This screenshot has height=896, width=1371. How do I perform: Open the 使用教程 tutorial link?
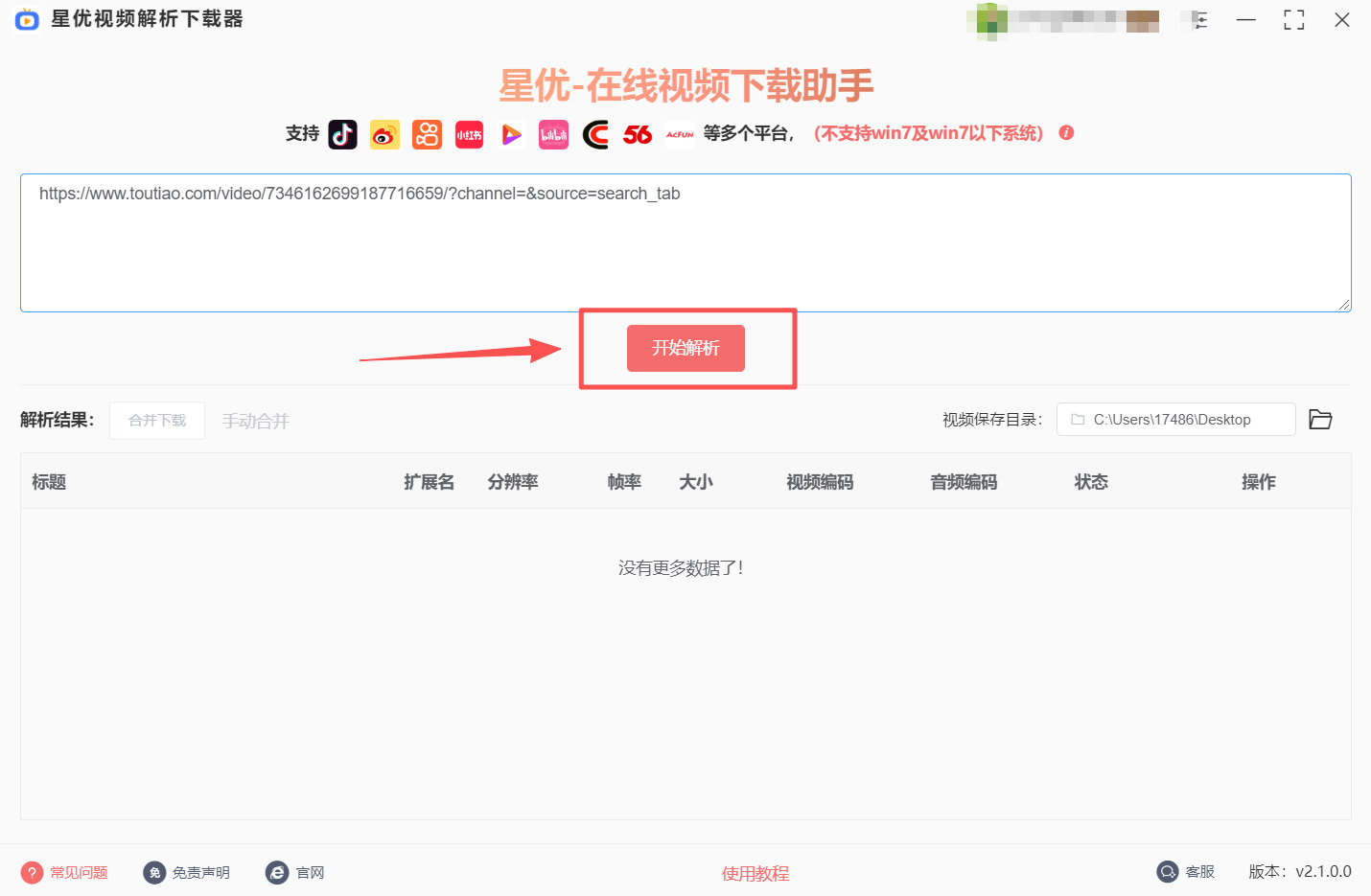tap(755, 873)
